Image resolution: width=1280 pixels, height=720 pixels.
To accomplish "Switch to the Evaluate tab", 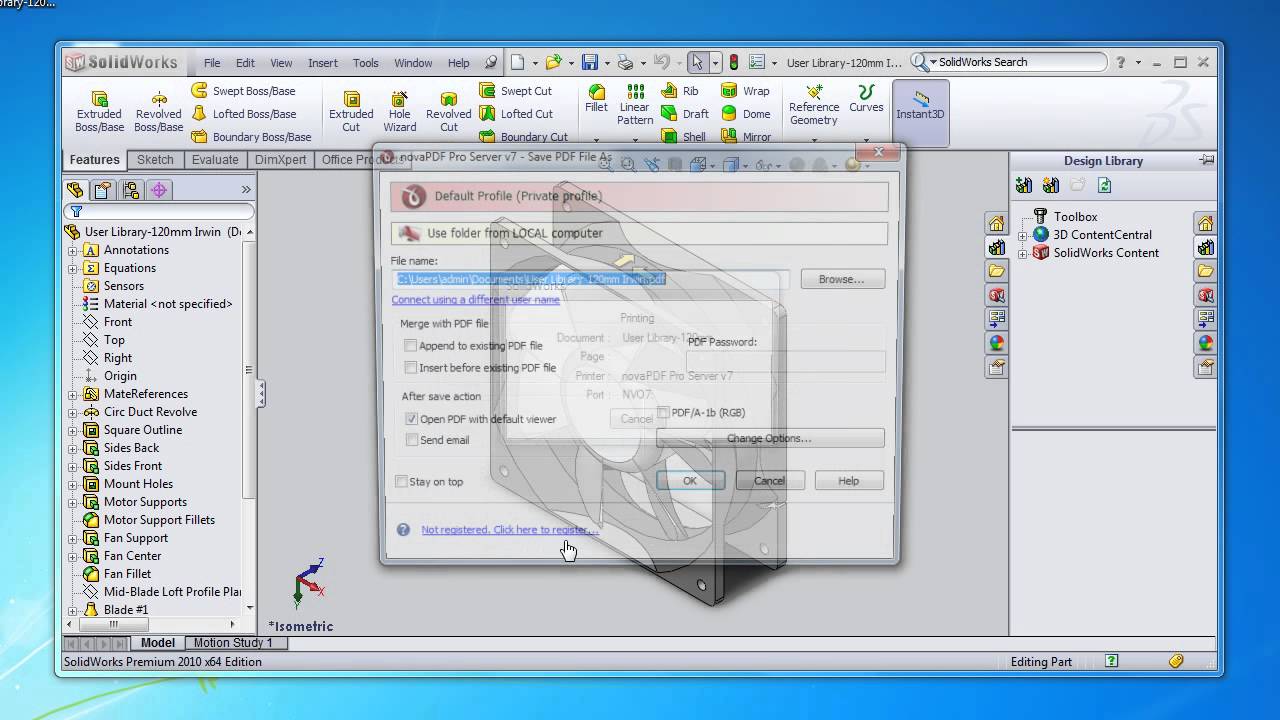I will (x=215, y=160).
